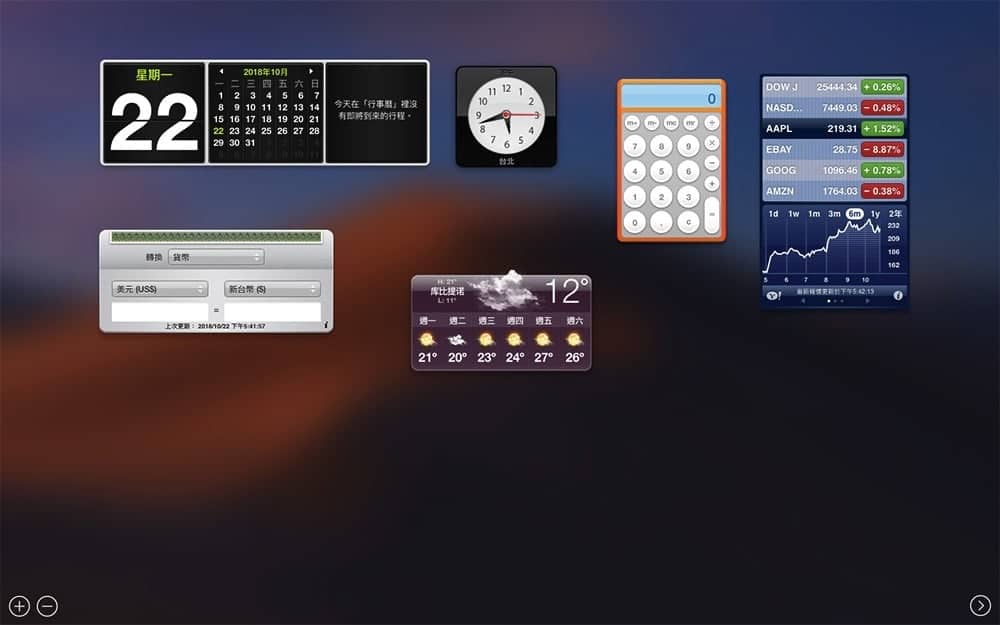Click the stock chart next-page arrow
Viewport: 1000px width, 625px height.
click(867, 300)
